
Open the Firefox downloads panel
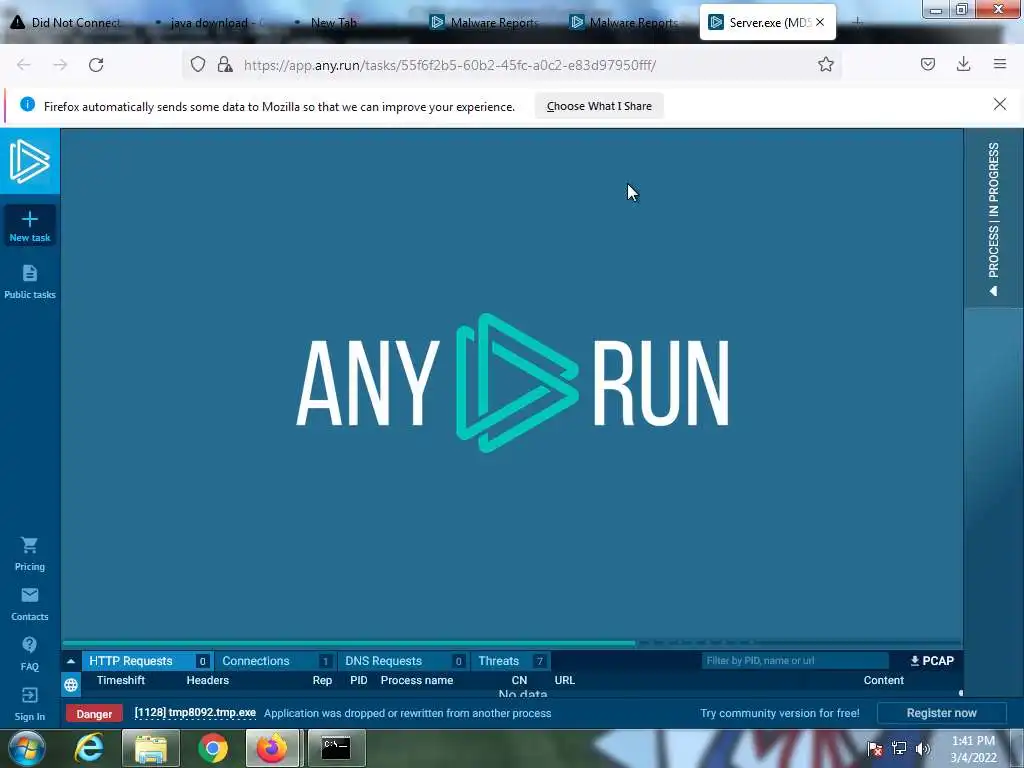tap(963, 64)
